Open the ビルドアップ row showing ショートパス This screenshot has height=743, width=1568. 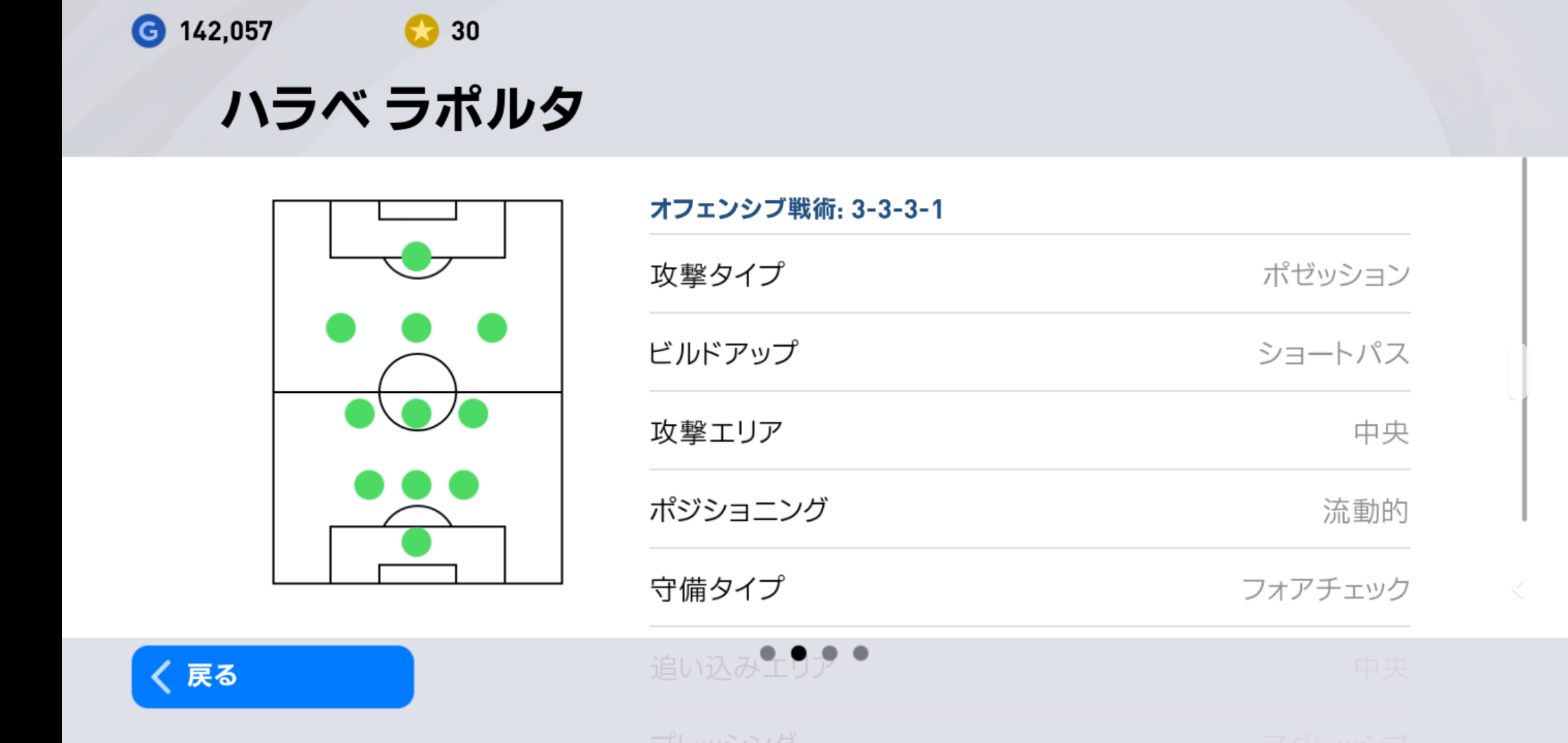click(1030, 353)
